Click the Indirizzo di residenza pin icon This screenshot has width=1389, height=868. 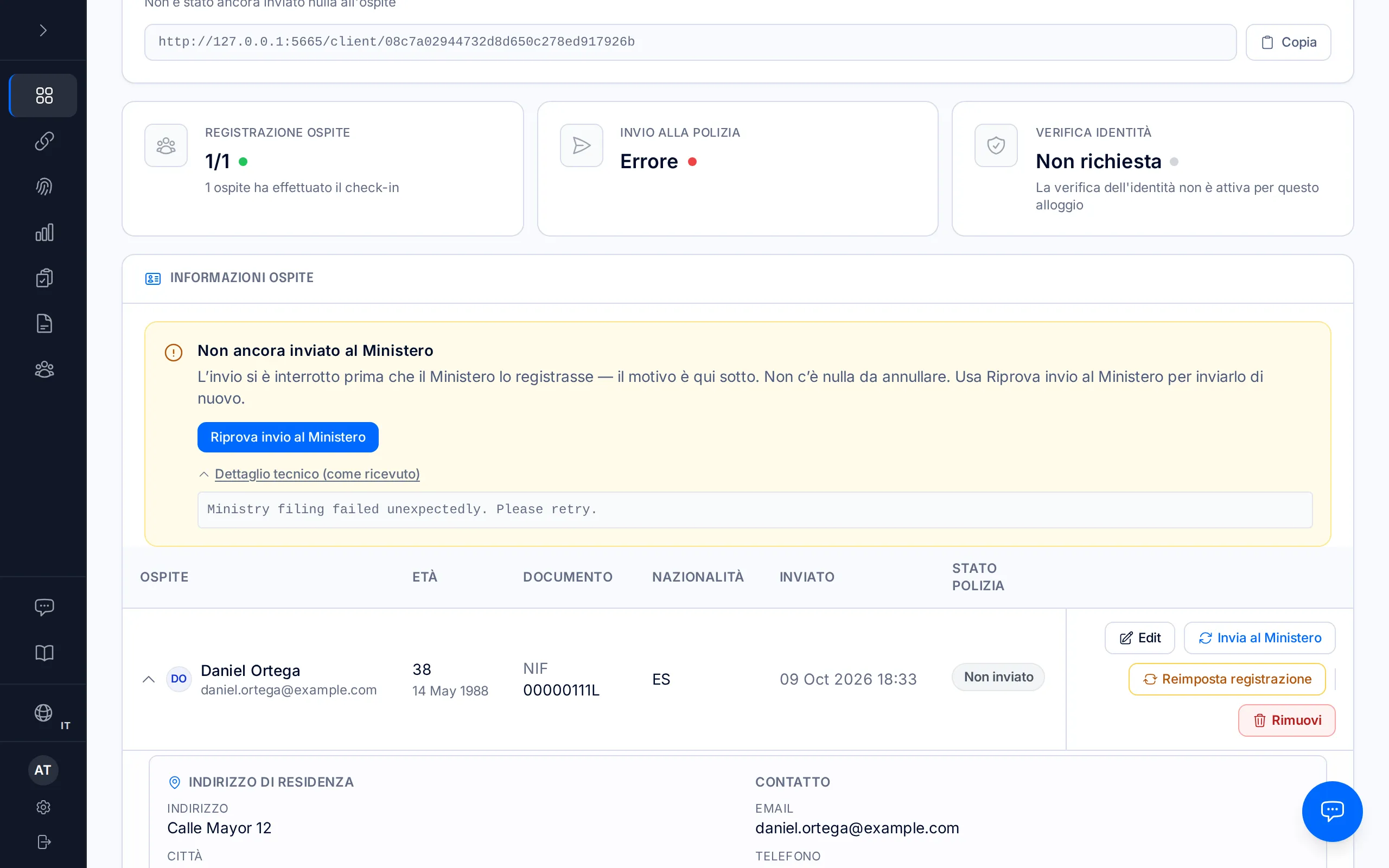point(175,782)
